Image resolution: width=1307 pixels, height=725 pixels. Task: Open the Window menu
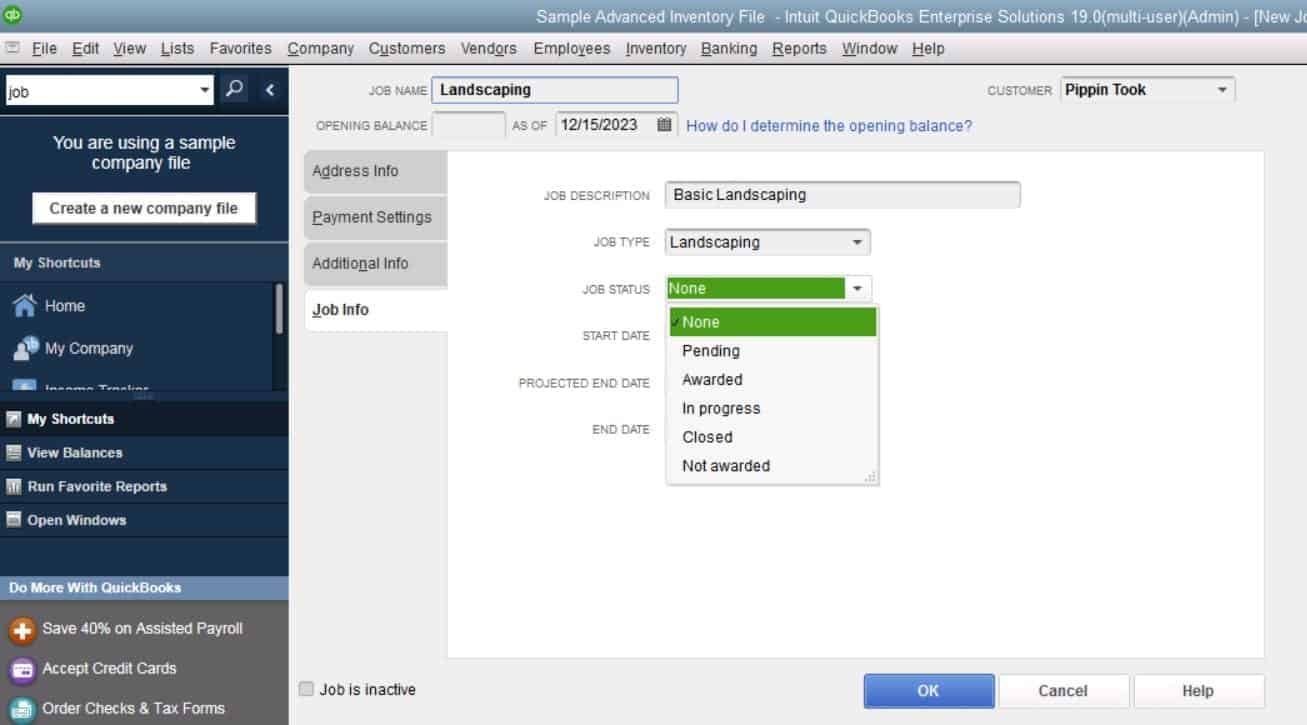tap(870, 48)
